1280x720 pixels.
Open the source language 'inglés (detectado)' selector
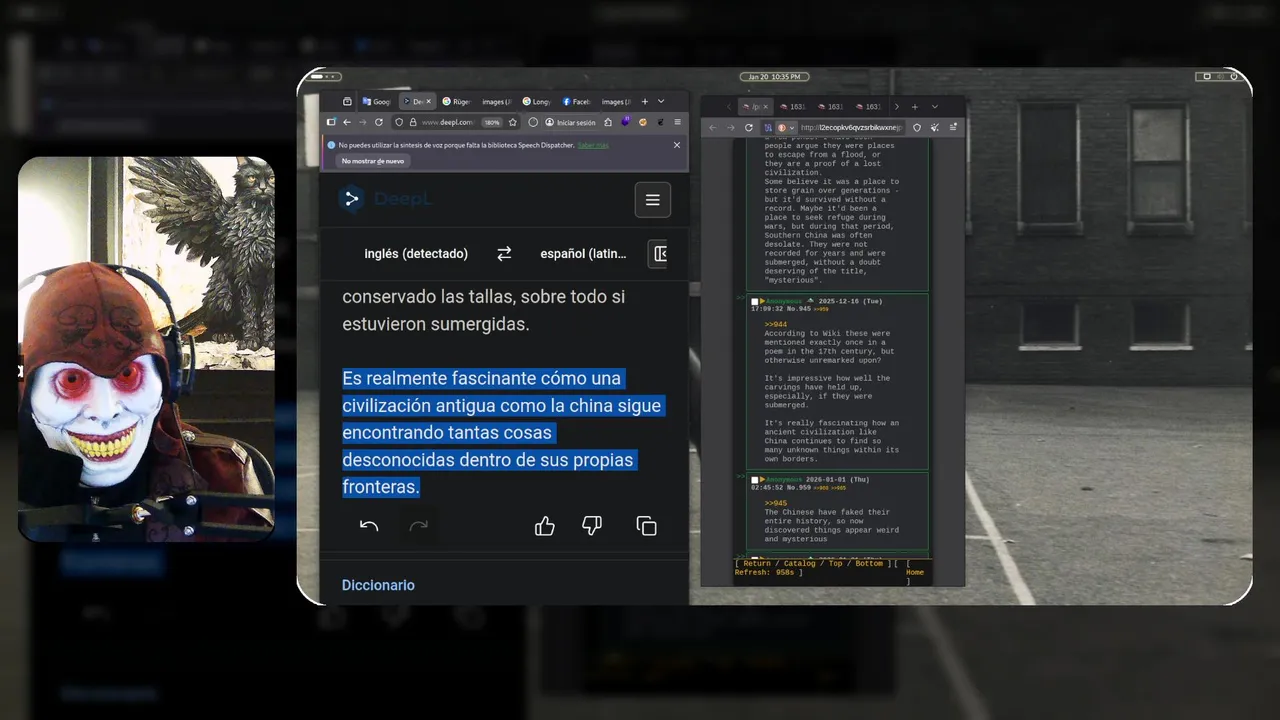coord(416,254)
